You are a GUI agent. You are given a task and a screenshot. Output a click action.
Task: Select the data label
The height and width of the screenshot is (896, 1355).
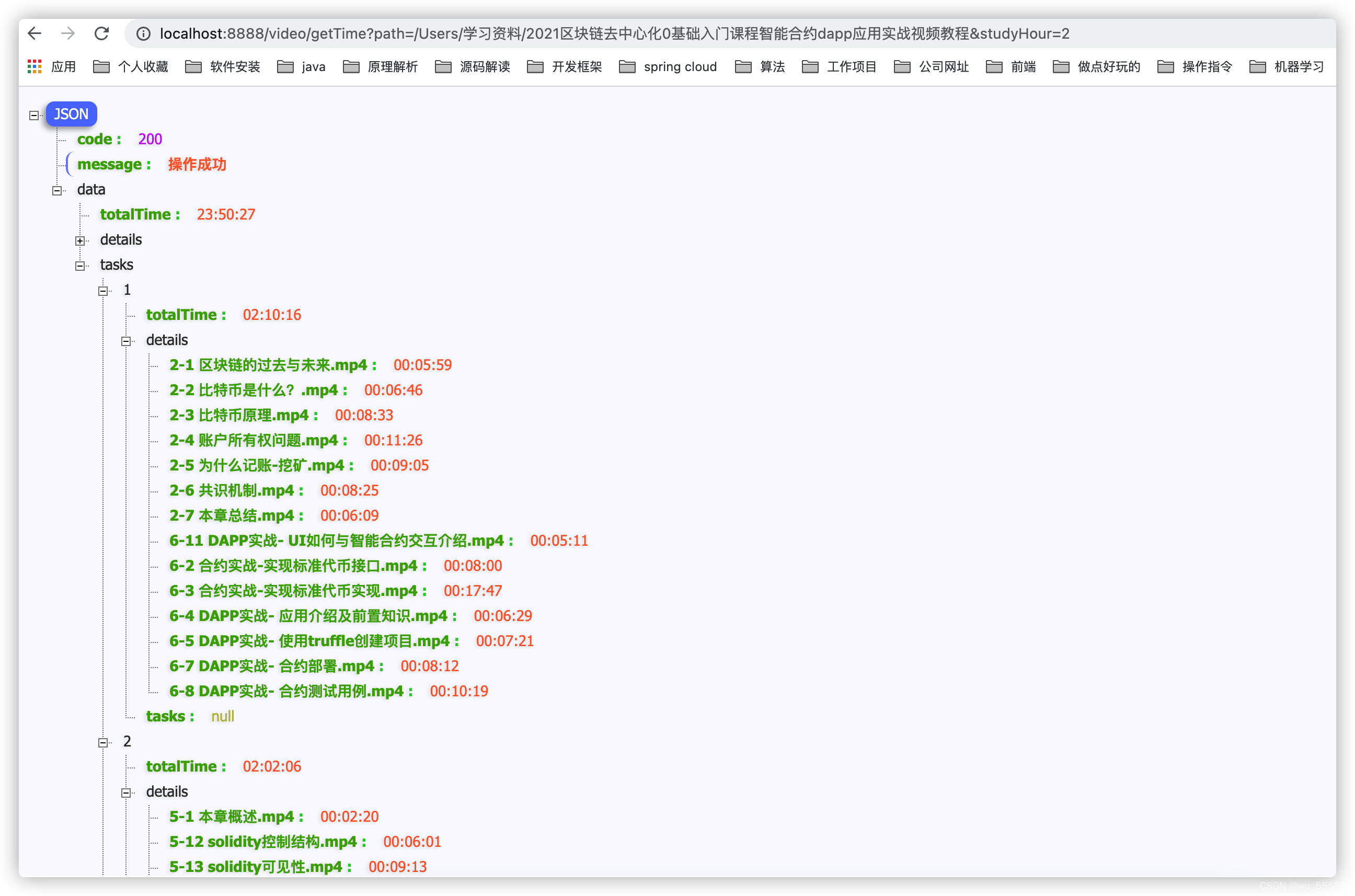coord(91,189)
